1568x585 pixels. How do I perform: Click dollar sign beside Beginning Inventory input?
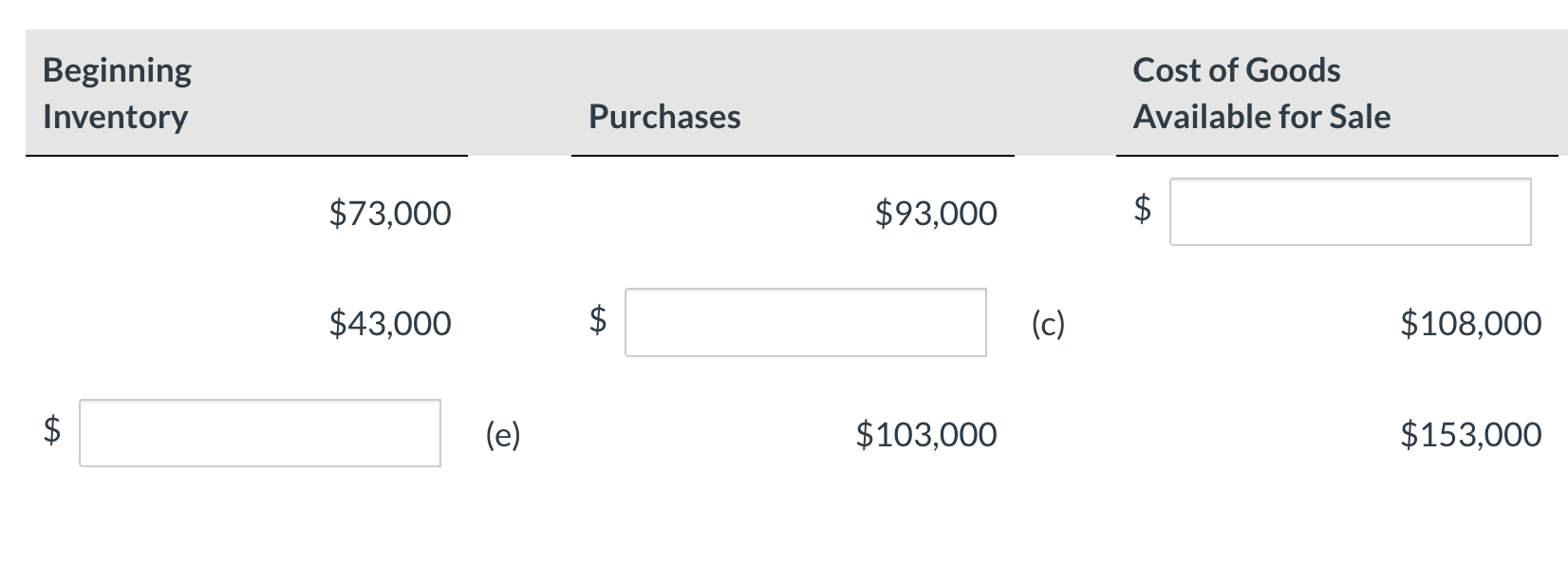click(53, 430)
